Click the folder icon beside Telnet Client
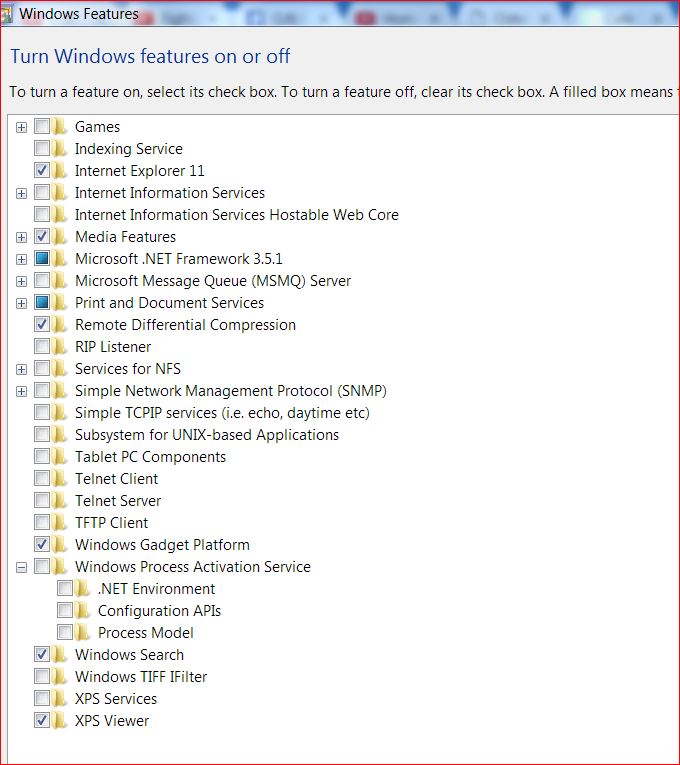The height and width of the screenshot is (765, 680). [60, 479]
